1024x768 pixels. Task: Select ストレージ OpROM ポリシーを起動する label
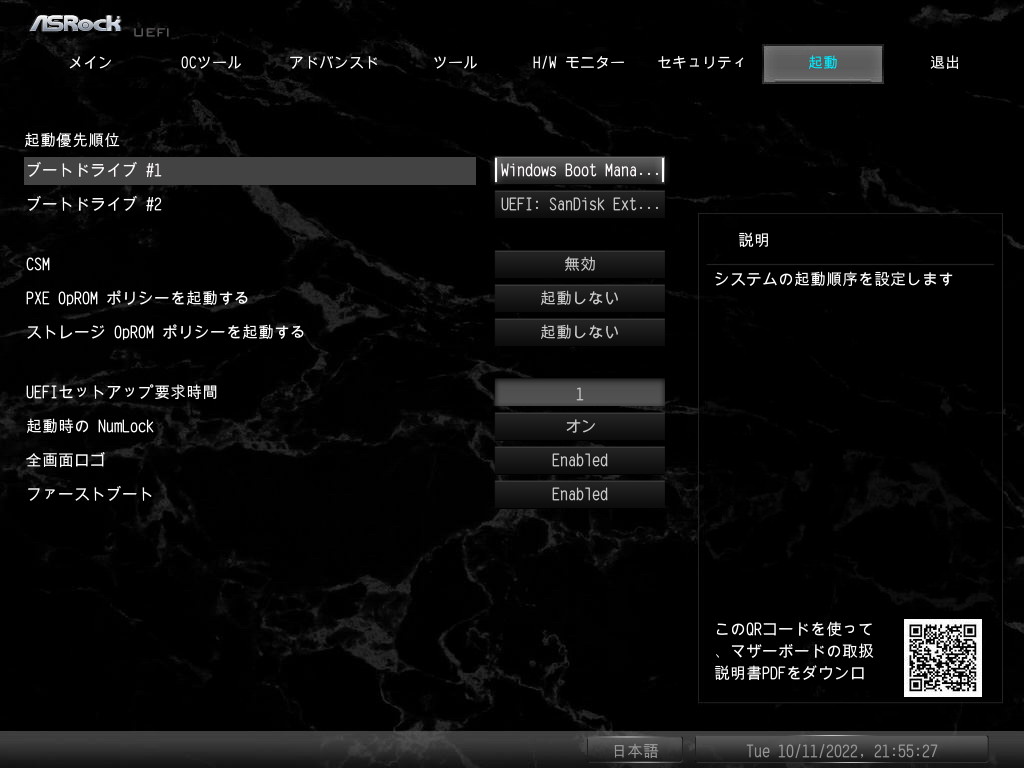[x=165, y=332]
